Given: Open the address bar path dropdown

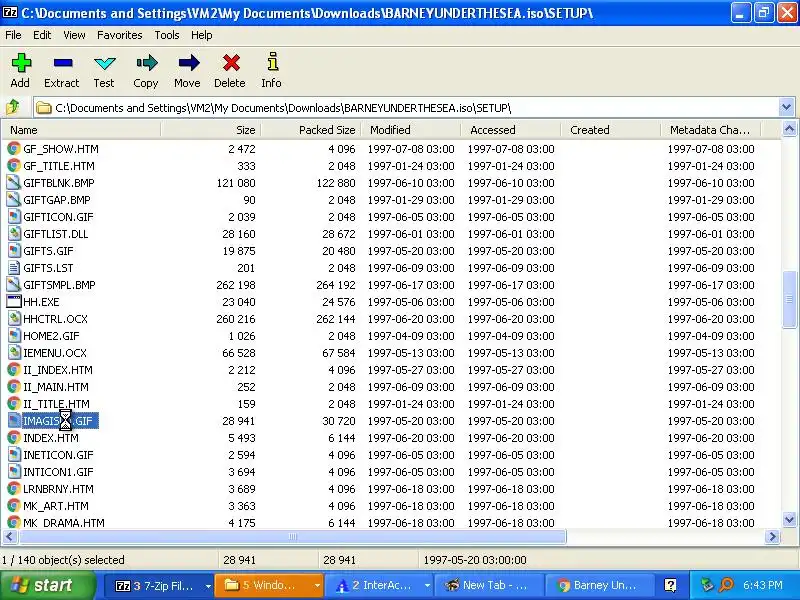Looking at the screenshot, I should click(x=786, y=108).
